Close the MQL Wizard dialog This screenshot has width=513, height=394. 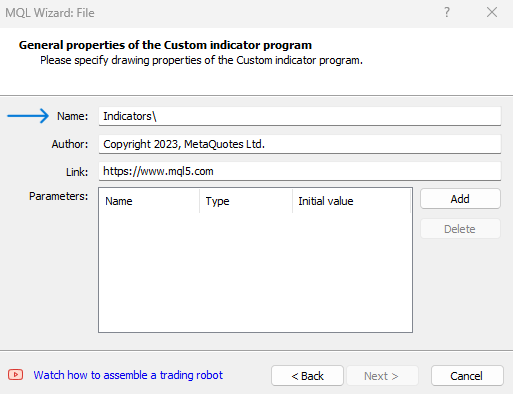492,13
